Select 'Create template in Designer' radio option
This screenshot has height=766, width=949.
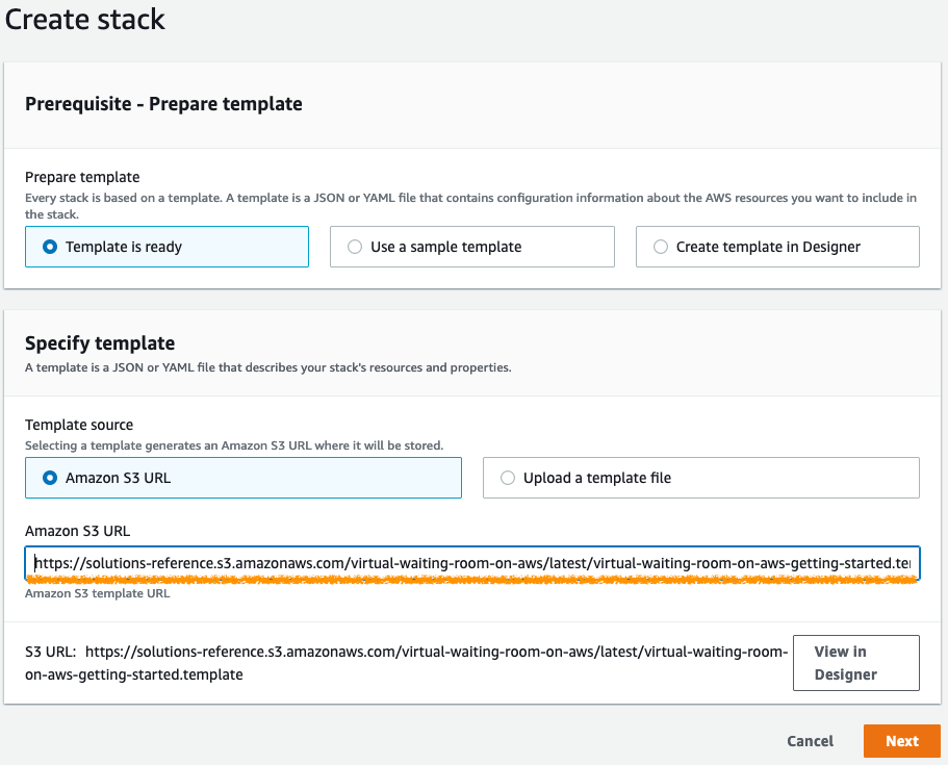click(x=660, y=247)
